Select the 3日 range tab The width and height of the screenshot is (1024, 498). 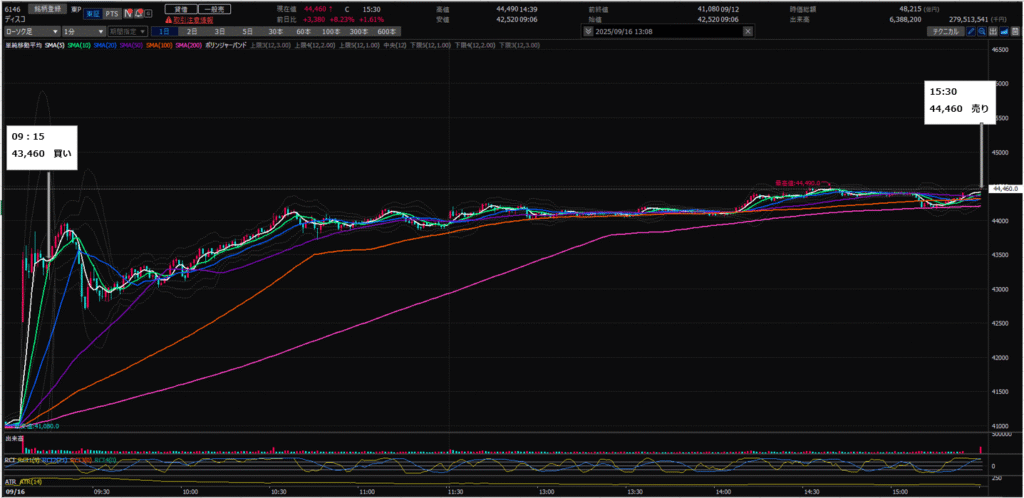220,31
